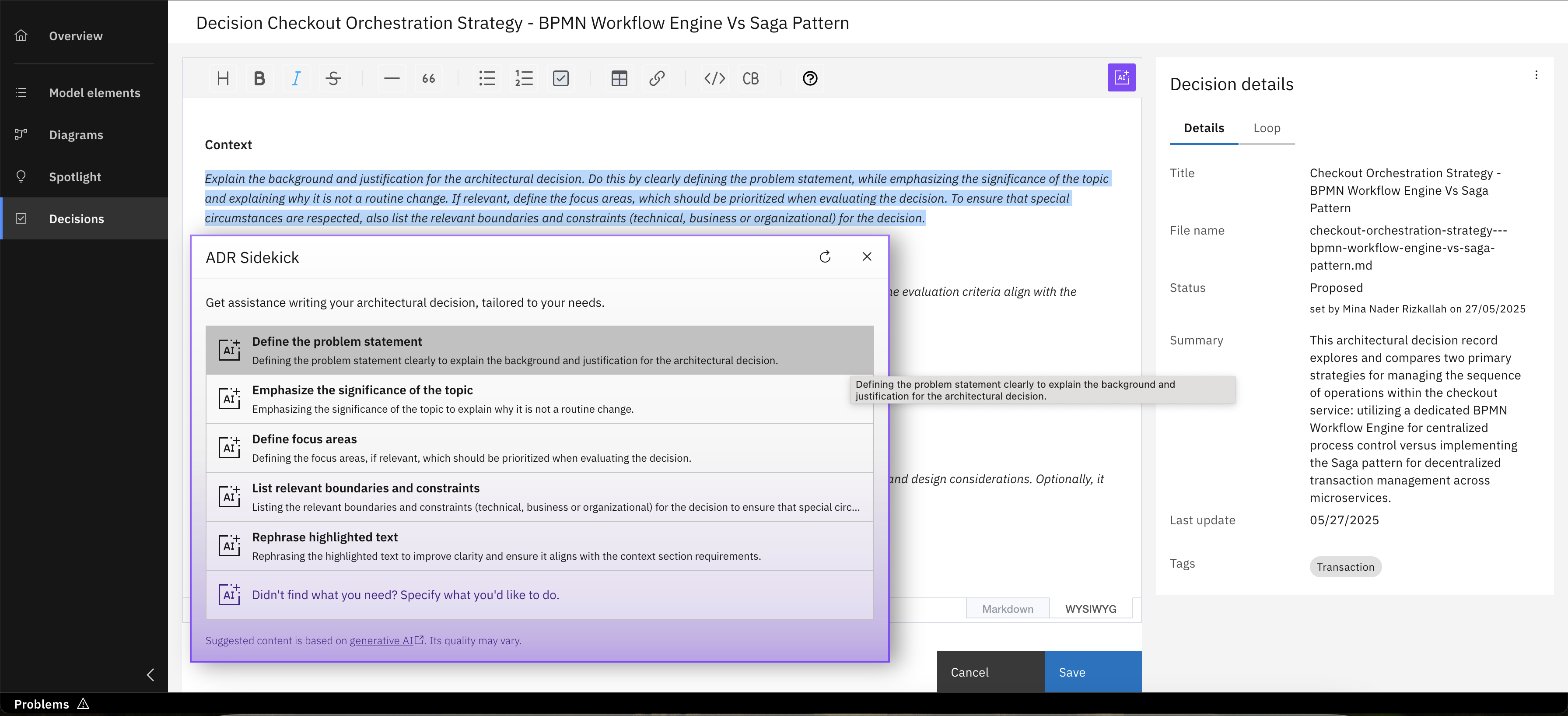The image size is (1568, 716).
Task: Toggle bold formatting in the editor toolbar
Action: [260, 78]
